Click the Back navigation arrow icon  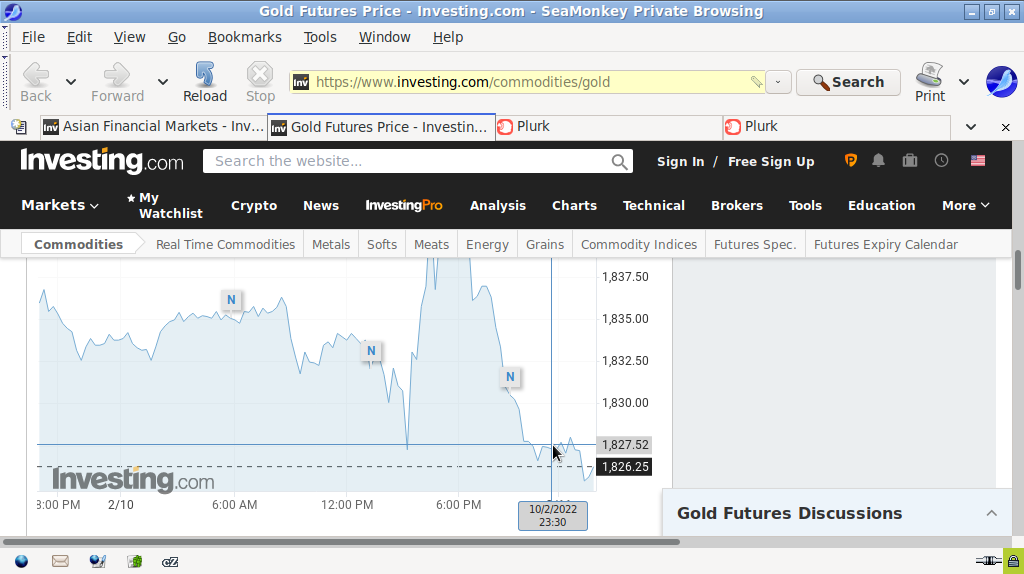click(36, 75)
